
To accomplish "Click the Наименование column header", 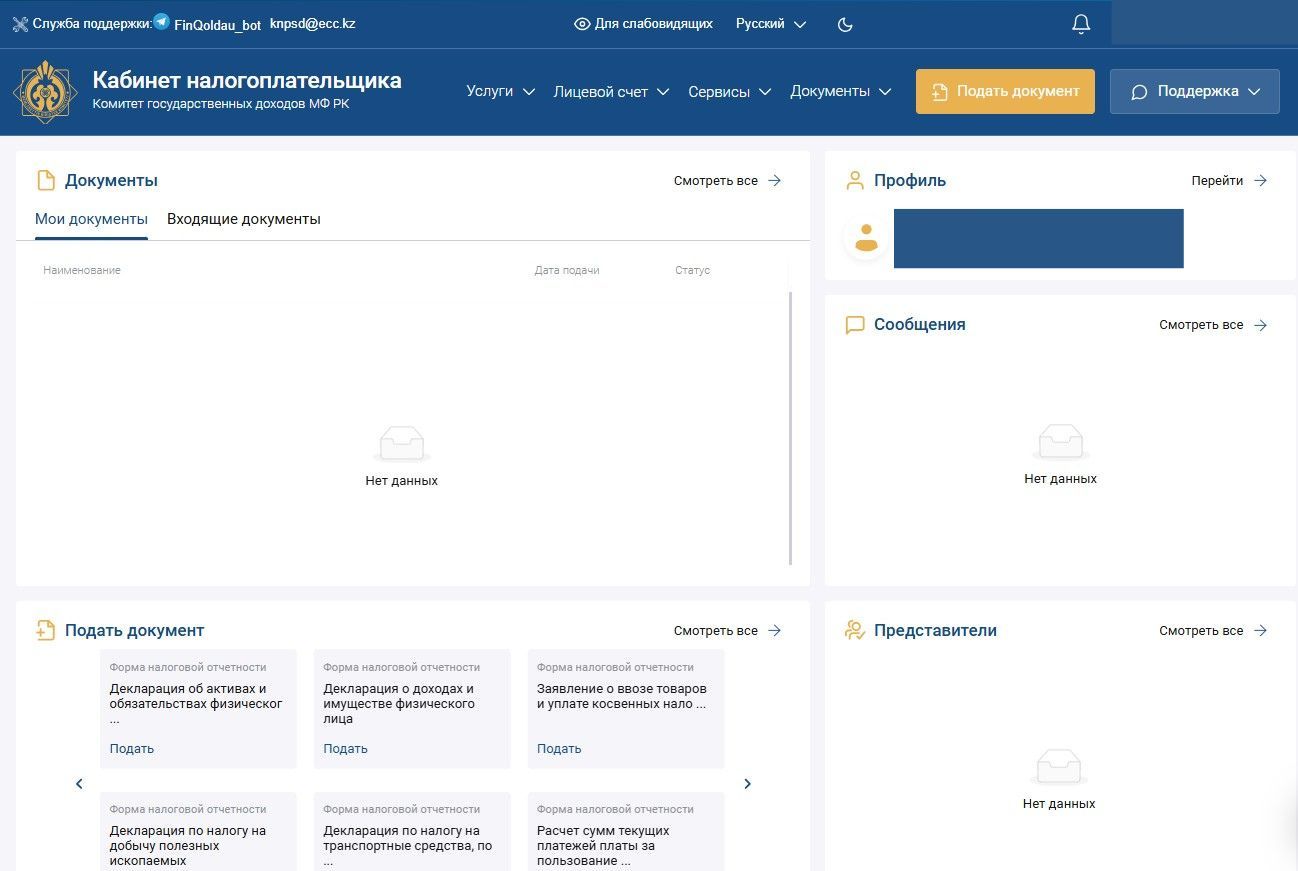I will click(82, 271).
